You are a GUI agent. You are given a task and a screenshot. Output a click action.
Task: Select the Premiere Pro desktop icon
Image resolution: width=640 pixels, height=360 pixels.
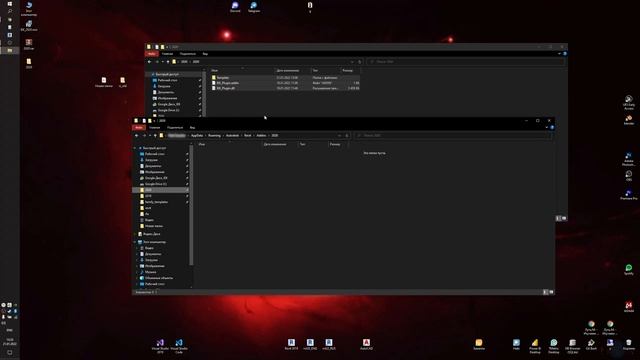(629, 195)
